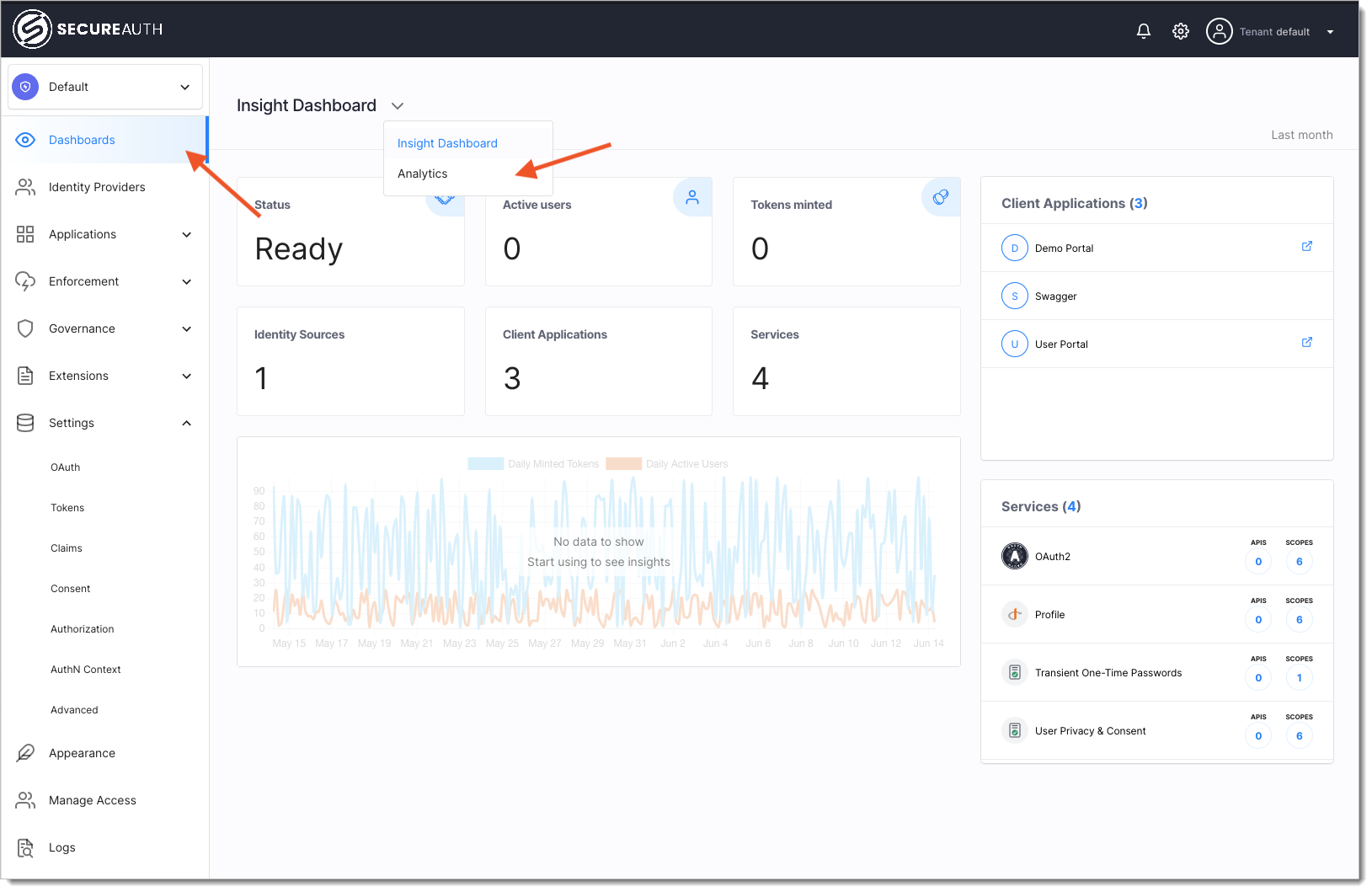The height and width of the screenshot is (892, 1372).
Task: Click the Demo Portal 'D' avatar
Action: coord(1015,248)
